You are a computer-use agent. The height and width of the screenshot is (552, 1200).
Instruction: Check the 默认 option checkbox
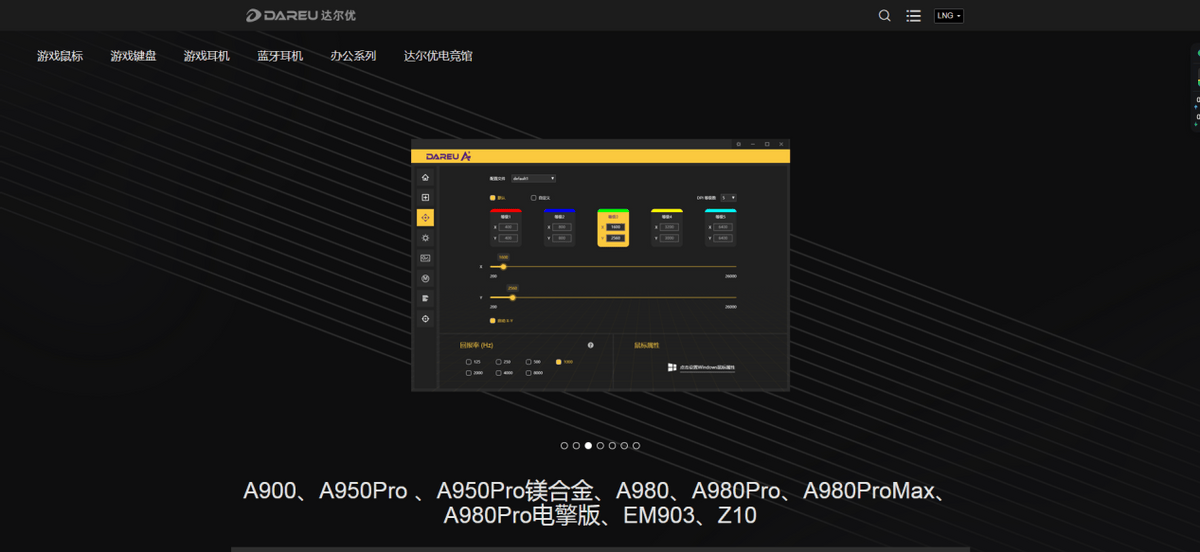pos(492,198)
